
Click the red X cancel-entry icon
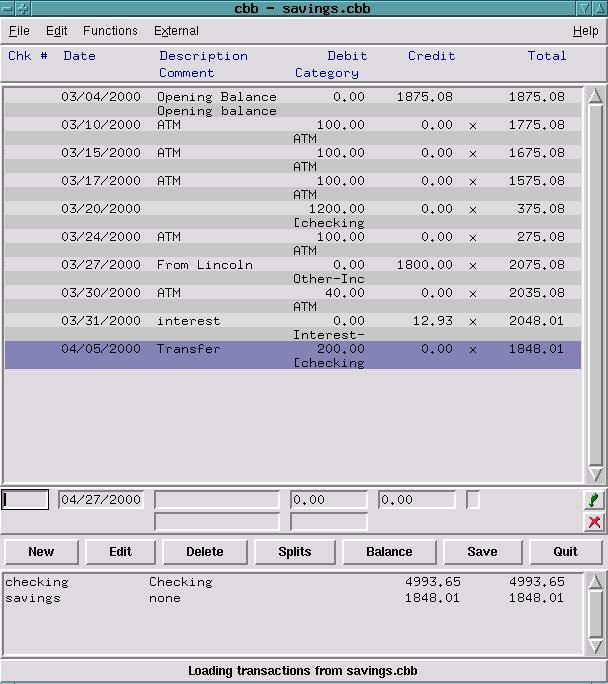tap(594, 522)
